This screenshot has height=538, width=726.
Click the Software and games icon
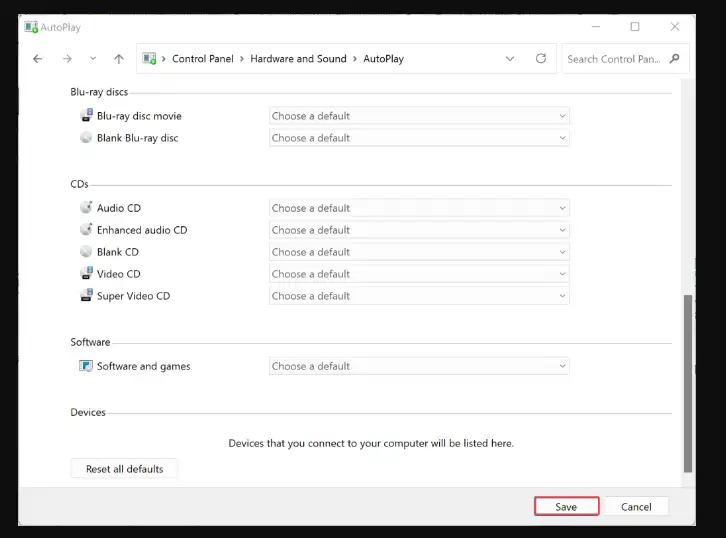[86, 366]
